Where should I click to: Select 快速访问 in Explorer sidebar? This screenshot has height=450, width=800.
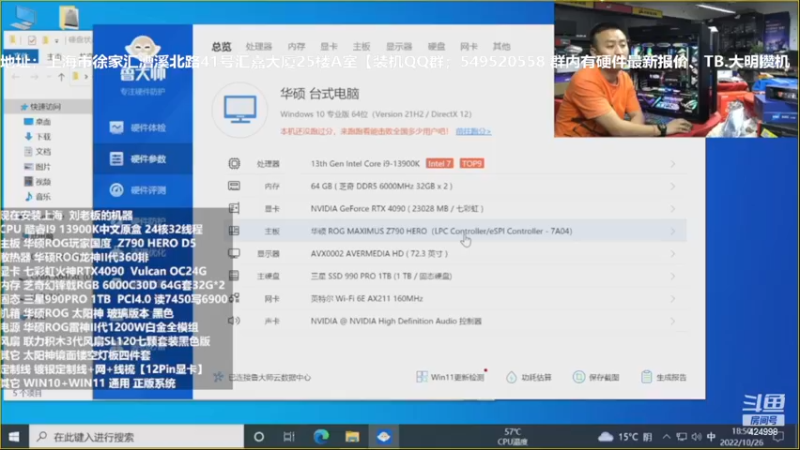pyautogui.click(x=45, y=106)
